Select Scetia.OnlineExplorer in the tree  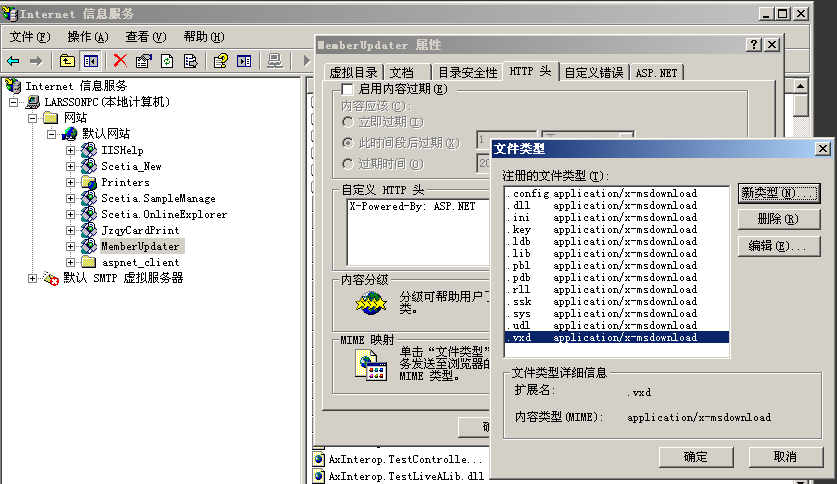(163, 214)
